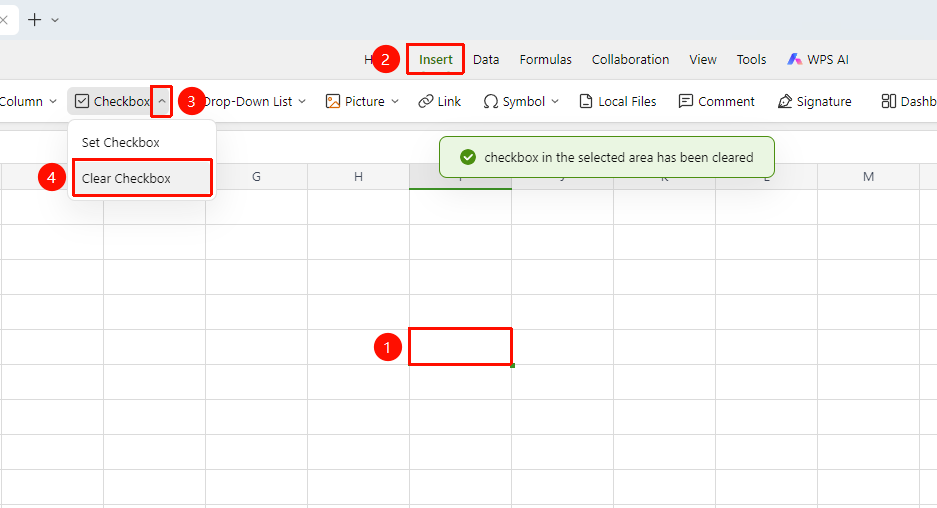Add a new tab with plus icon
This screenshot has width=937, height=508.
coord(35,20)
